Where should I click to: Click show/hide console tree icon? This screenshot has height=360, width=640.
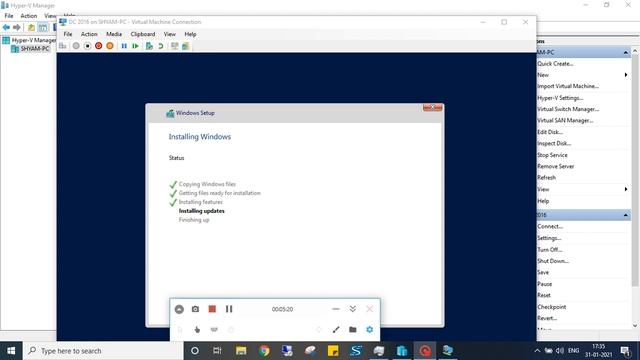point(42,27)
